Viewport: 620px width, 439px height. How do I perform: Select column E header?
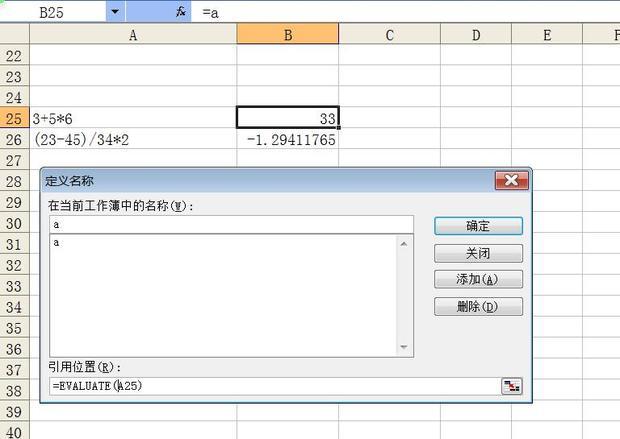coord(547,35)
